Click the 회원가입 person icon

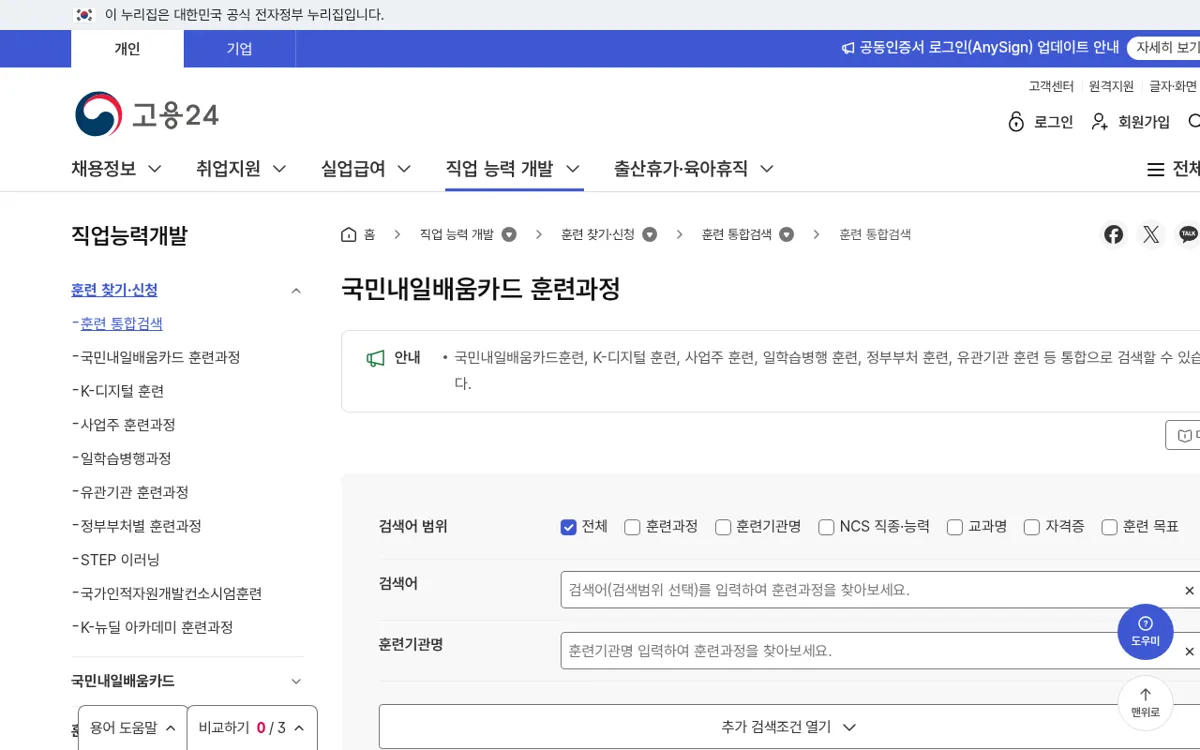click(1100, 122)
